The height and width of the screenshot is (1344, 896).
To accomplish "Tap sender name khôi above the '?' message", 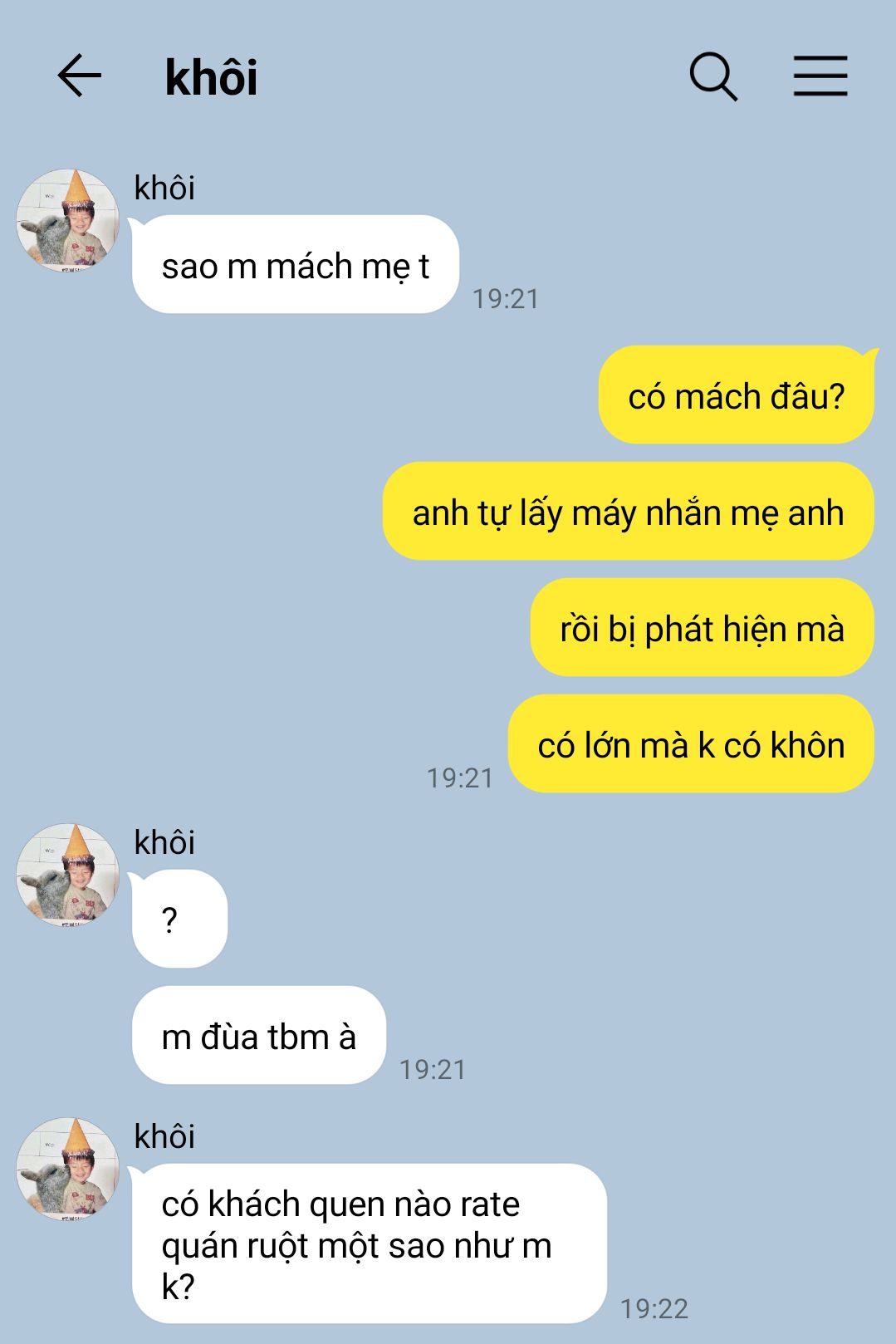I will tap(164, 842).
